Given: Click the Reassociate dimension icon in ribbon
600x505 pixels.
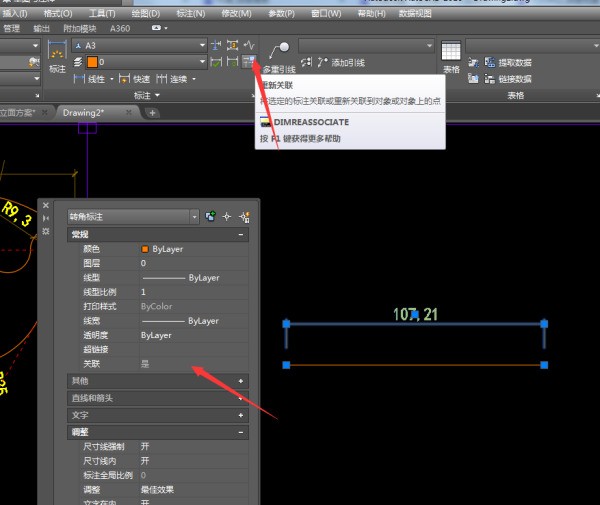Looking at the screenshot, I should tap(247, 62).
